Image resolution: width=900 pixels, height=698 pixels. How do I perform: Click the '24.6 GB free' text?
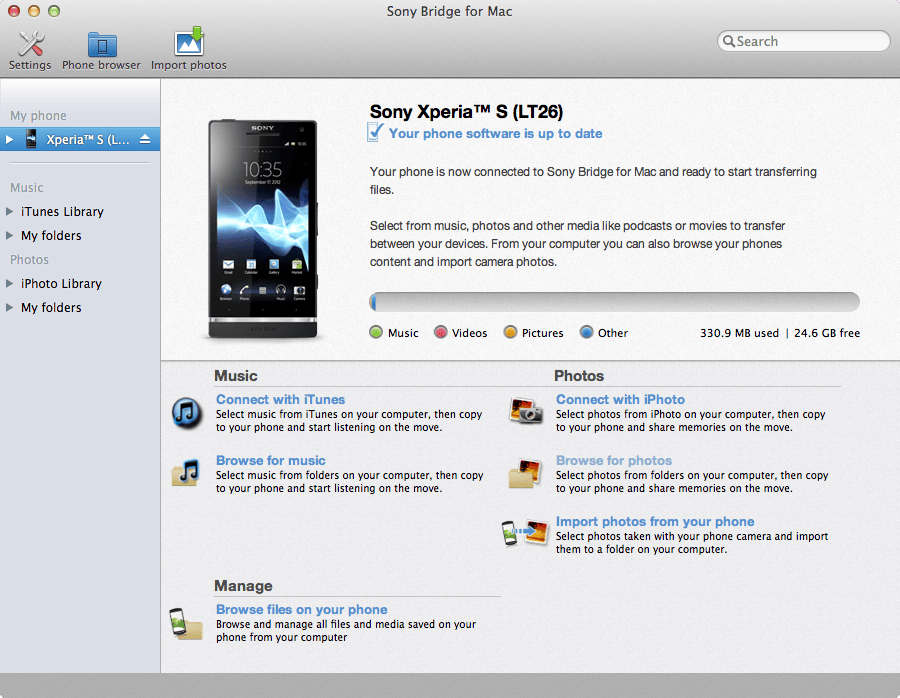827,333
